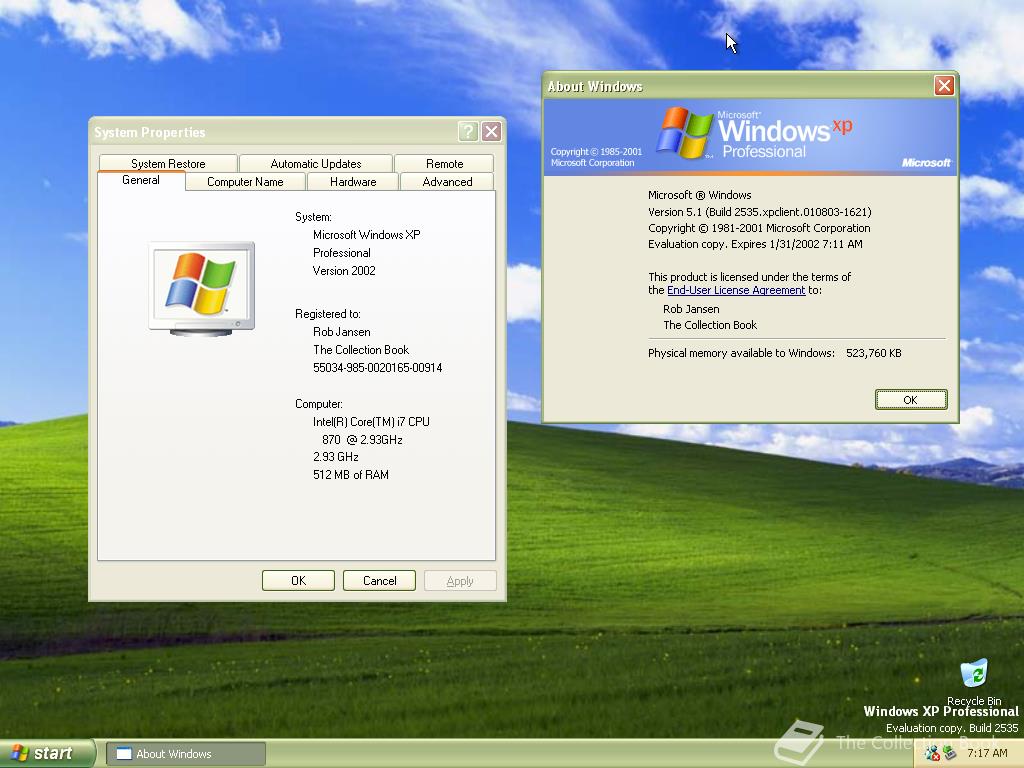
Task: Click the '523,760 KB' memory value
Action: (x=873, y=353)
